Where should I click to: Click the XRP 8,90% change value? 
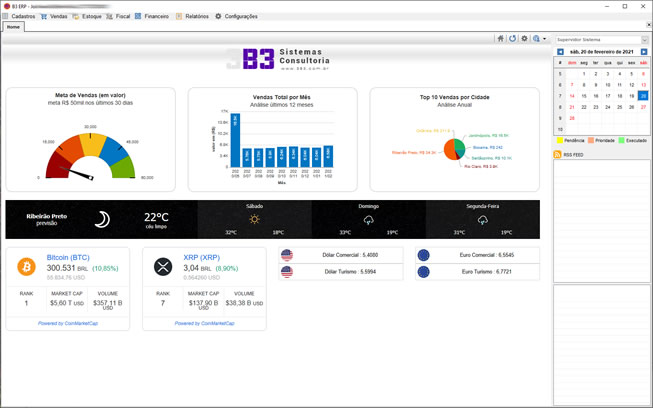[227, 269]
